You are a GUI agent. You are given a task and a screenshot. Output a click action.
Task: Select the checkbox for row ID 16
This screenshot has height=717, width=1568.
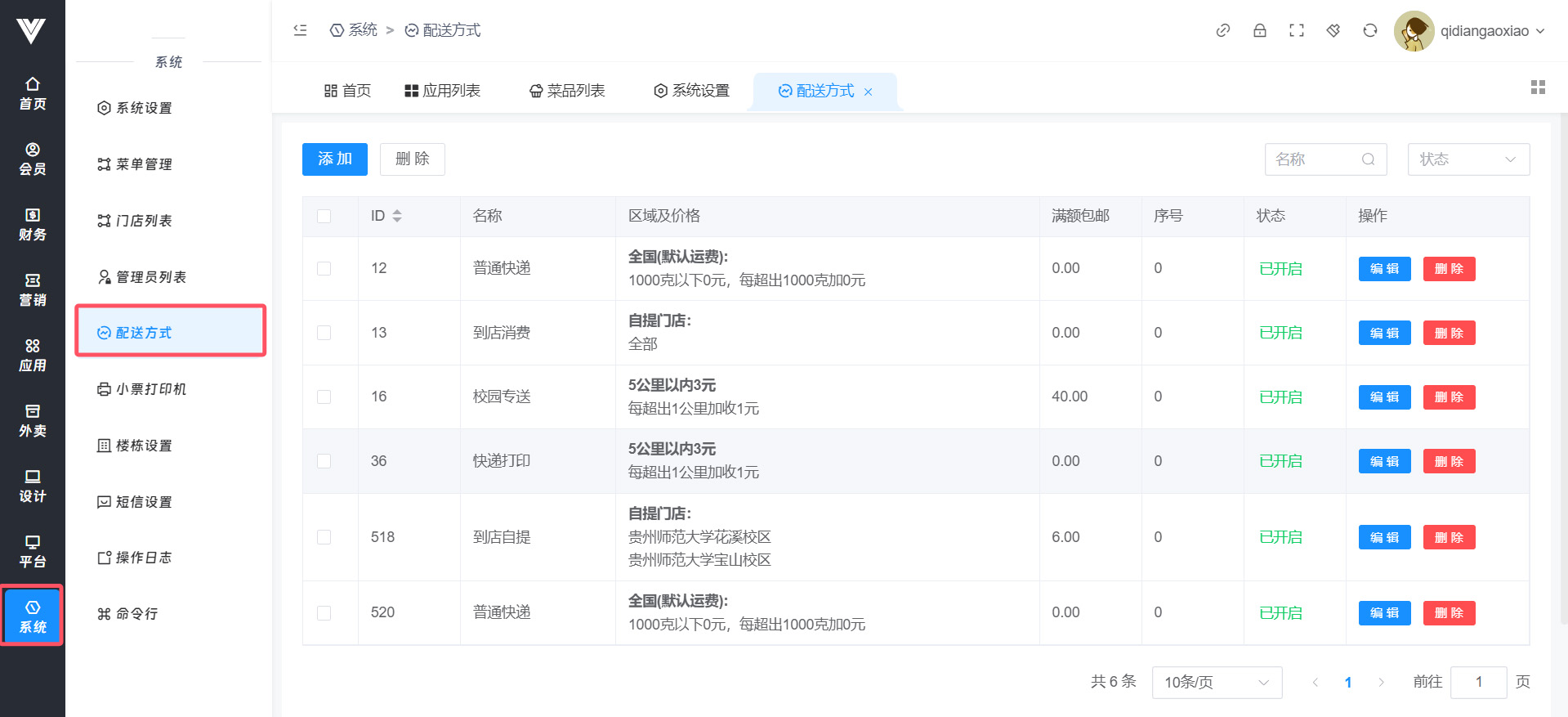coord(324,397)
